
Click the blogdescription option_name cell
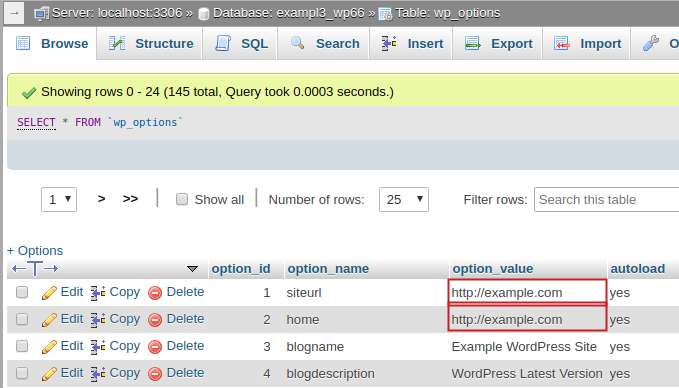point(330,373)
